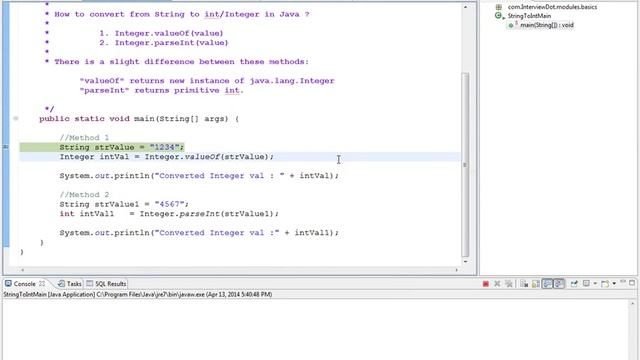Image resolution: width=640 pixels, height=360 pixels.
Task: Click the line String strValue1 = "4567";
Action: point(124,204)
